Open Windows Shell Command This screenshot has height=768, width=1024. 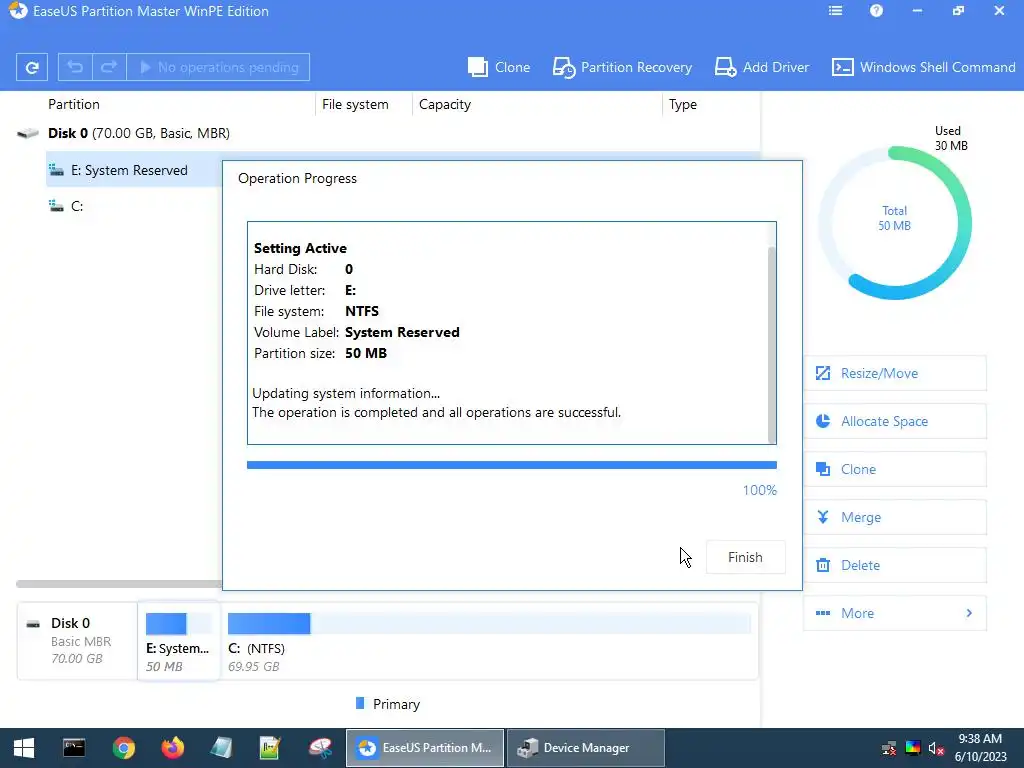(923, 67)
